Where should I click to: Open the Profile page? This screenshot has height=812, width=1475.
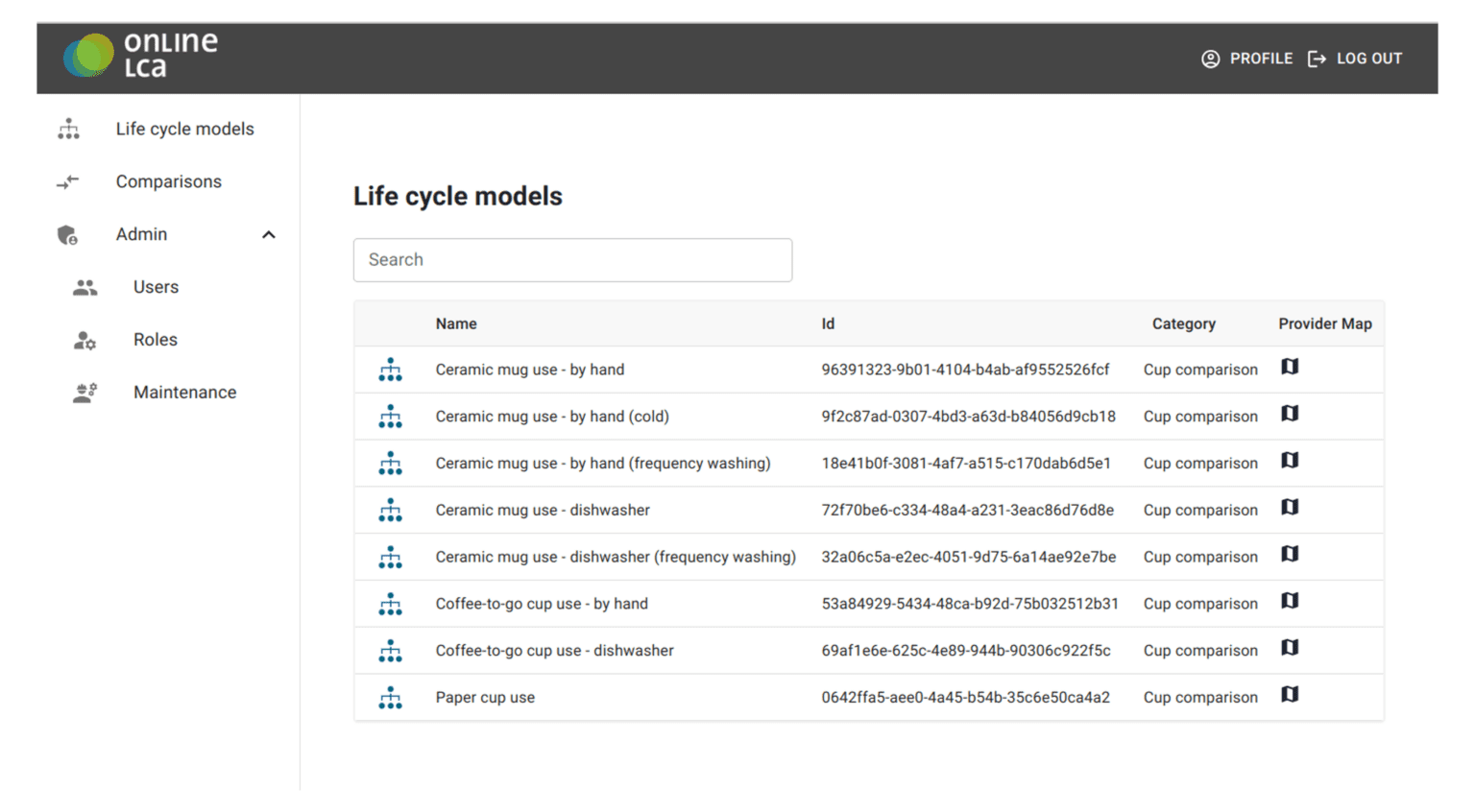coord(1246,59)
